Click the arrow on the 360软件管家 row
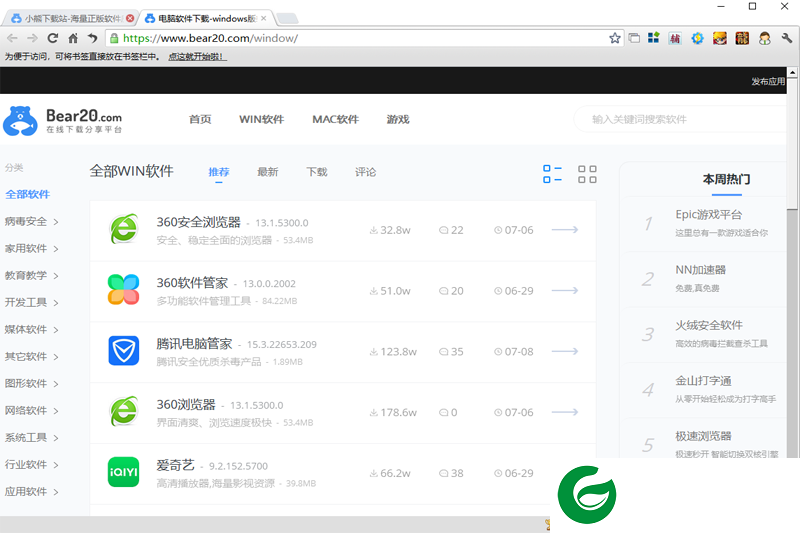This screenshot has width=800, height=533. tap(565, 291)
